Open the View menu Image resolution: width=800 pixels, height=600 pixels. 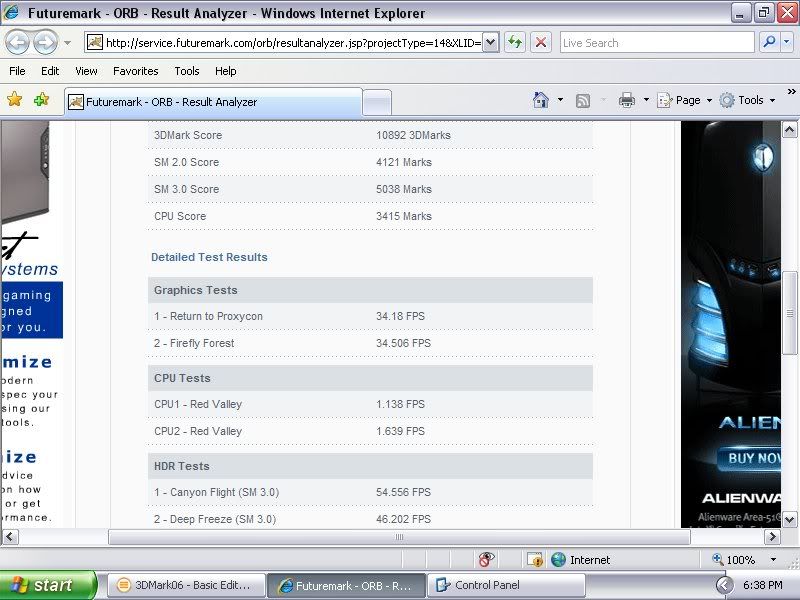[86, 71]
